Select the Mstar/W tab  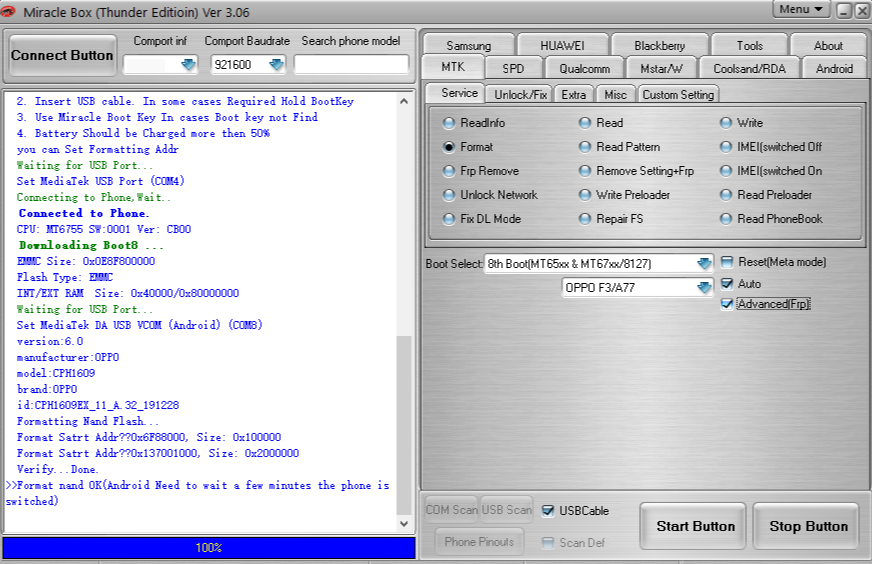click(x=661, y=68)
